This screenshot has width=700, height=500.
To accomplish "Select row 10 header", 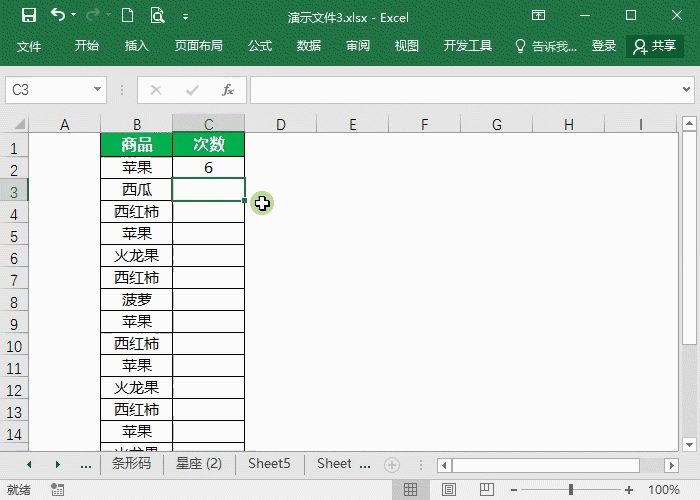I will click(x=14, y=346).
